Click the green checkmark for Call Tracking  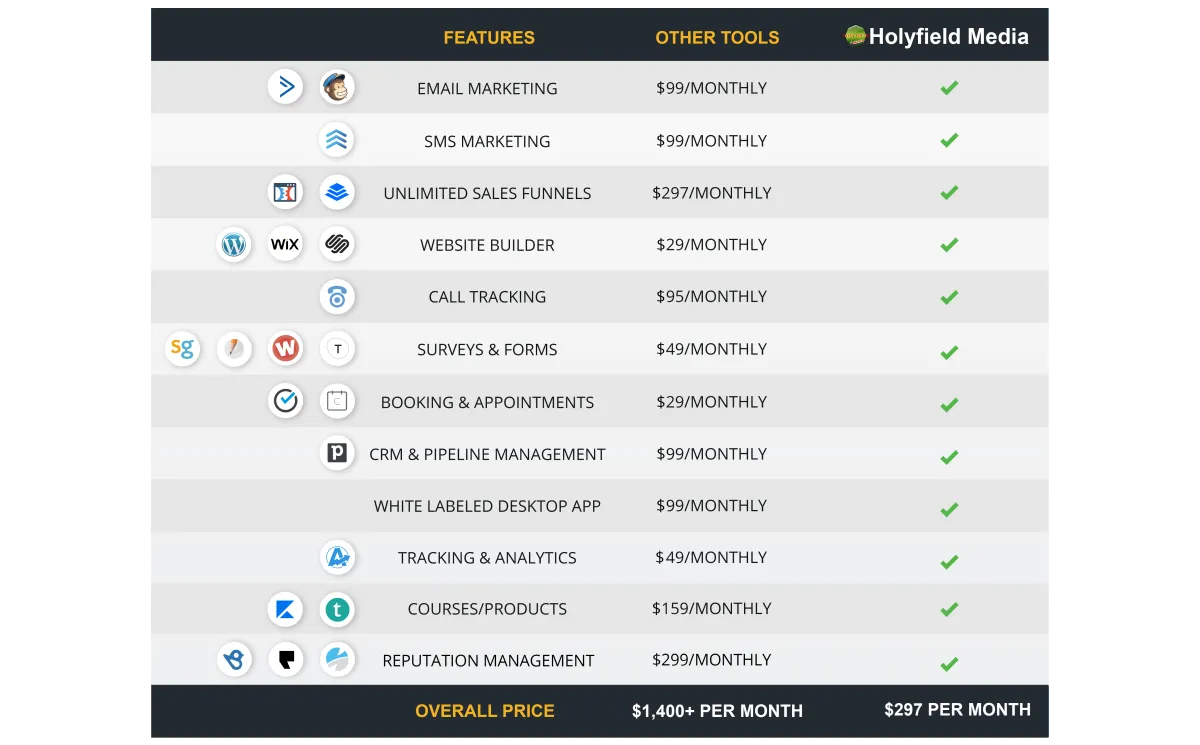[x=949, y=297]
